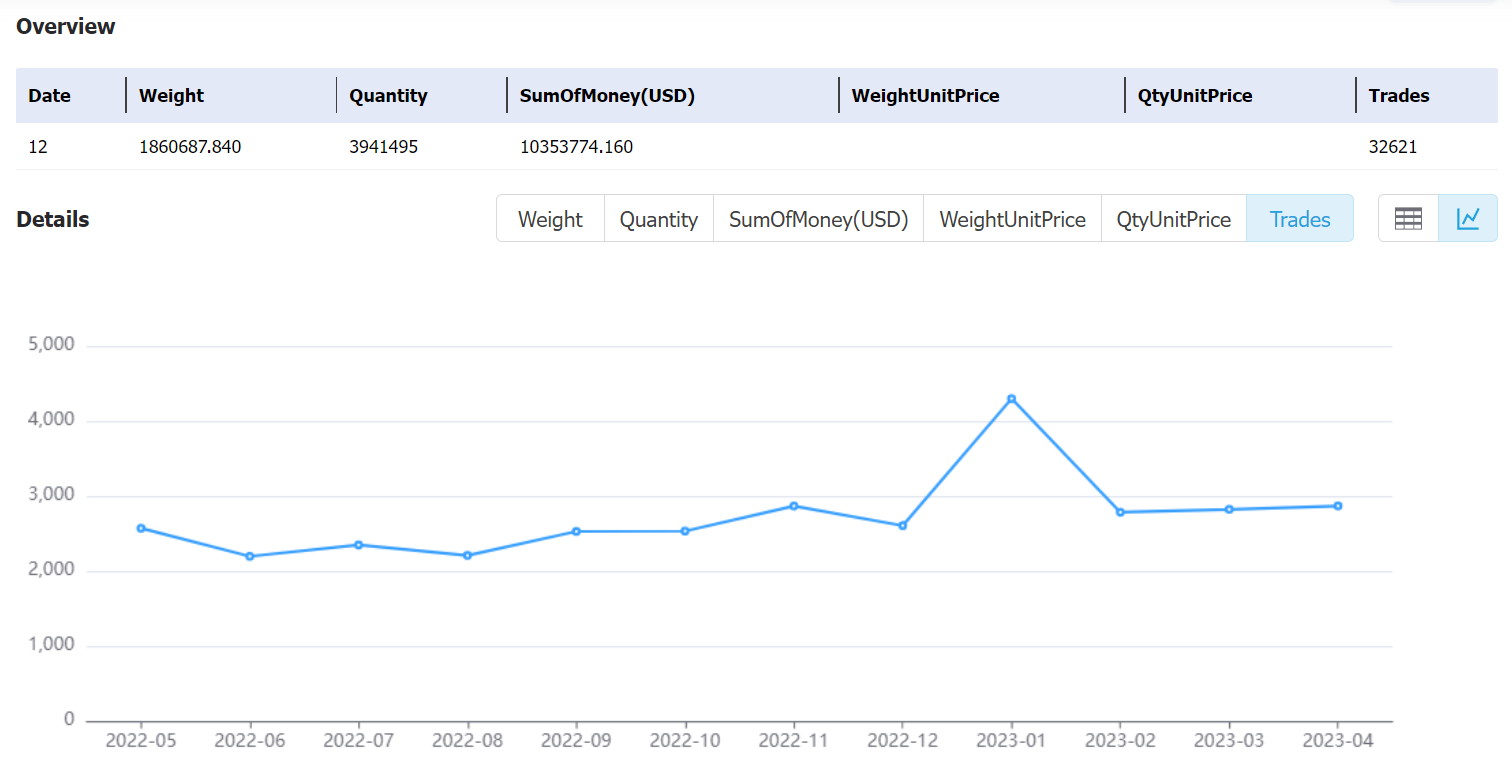Click the Details heading
The height and width of the screenshot is (773, 1512).
click(x=53, y=219)
